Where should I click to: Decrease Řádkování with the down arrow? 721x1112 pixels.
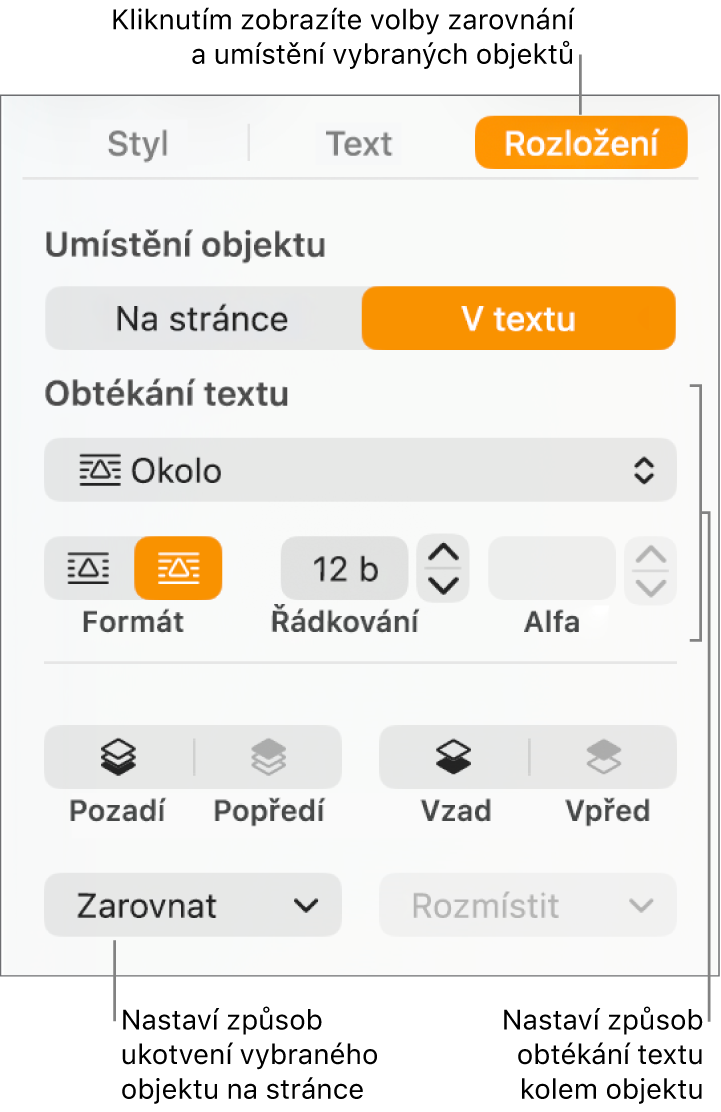coord(444,585)
